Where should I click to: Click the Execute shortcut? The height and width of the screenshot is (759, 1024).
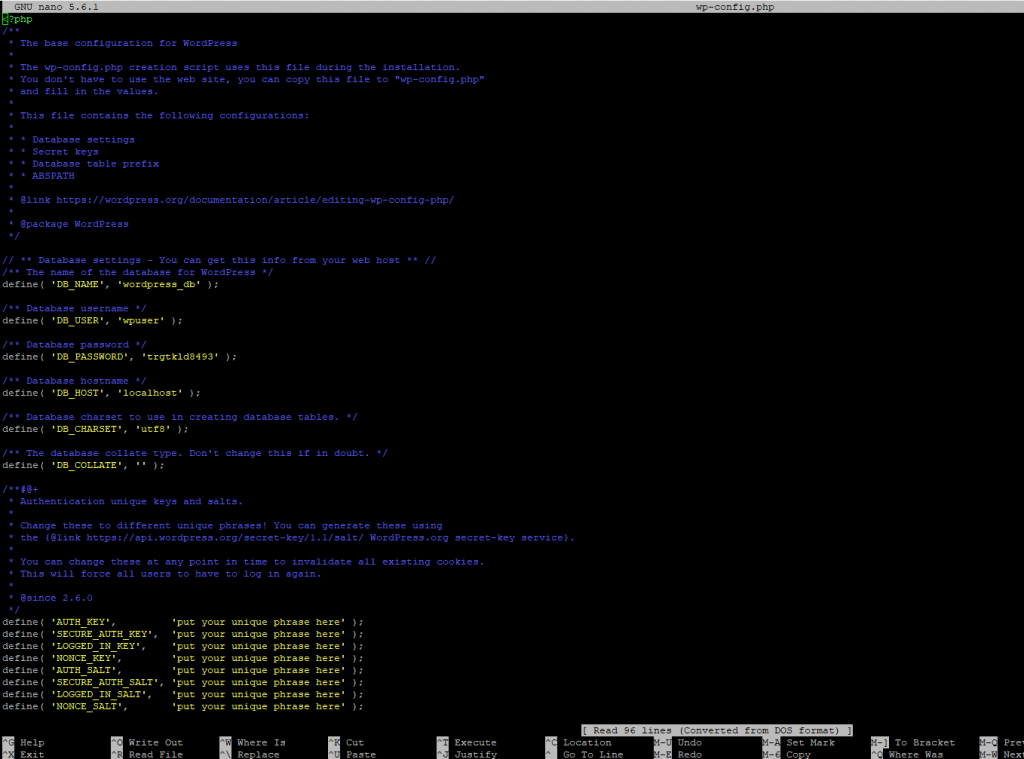(x=475, y=743)
